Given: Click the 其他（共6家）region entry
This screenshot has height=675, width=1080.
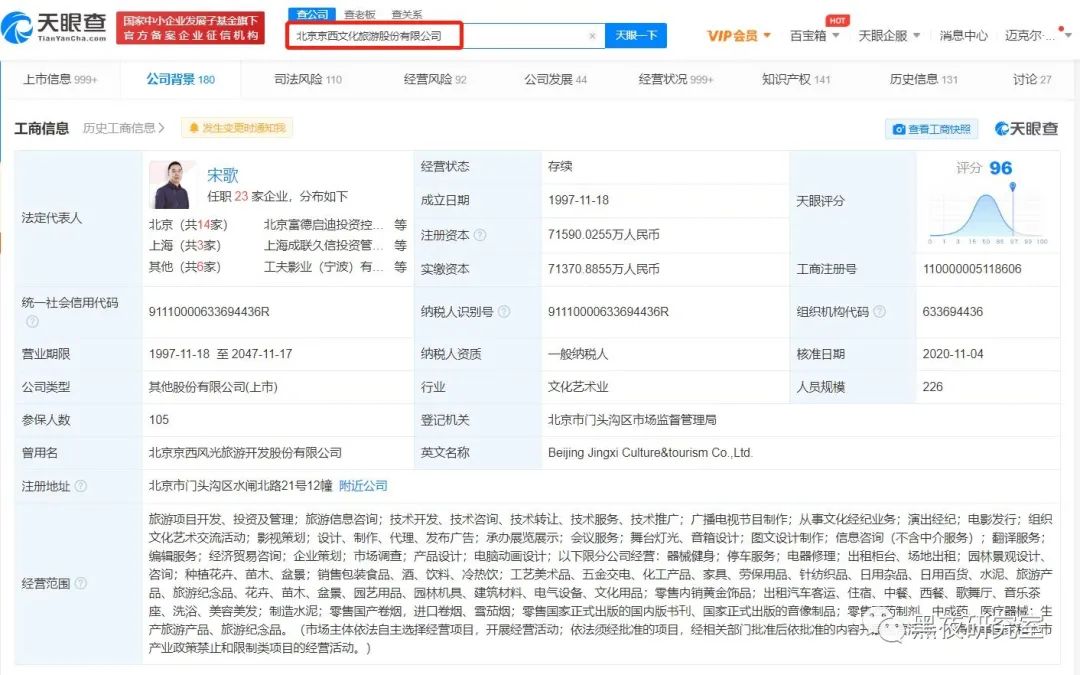Looking at the screenshot, I should (185, 267).
